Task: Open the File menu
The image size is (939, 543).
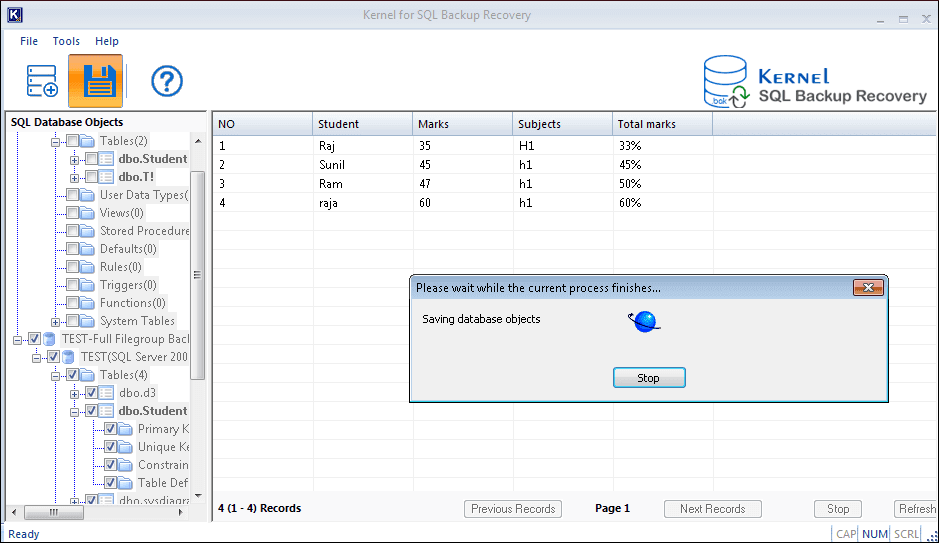Action: click(29, 41)
